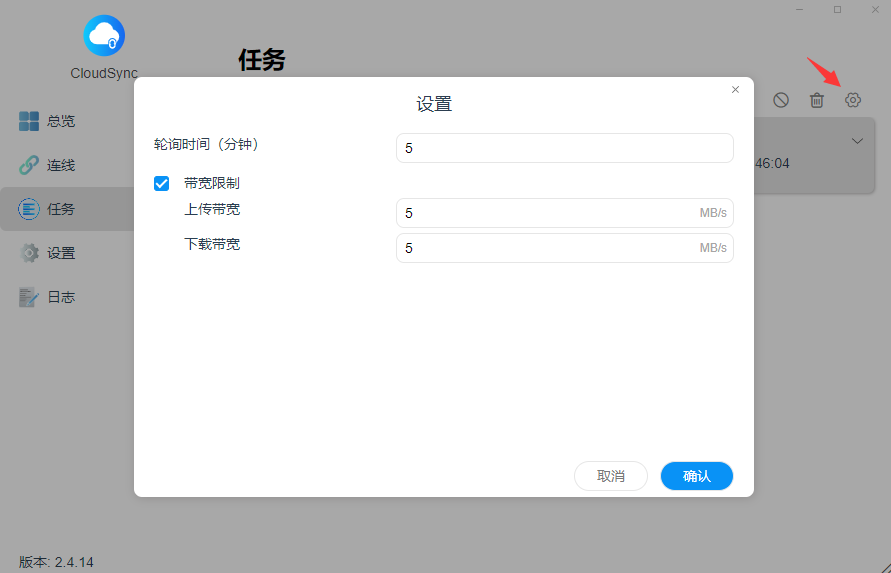Toggle the 带宽限制 checkbox
The image size is (891, 573).
pyautogui.click(x=162, y=184)
